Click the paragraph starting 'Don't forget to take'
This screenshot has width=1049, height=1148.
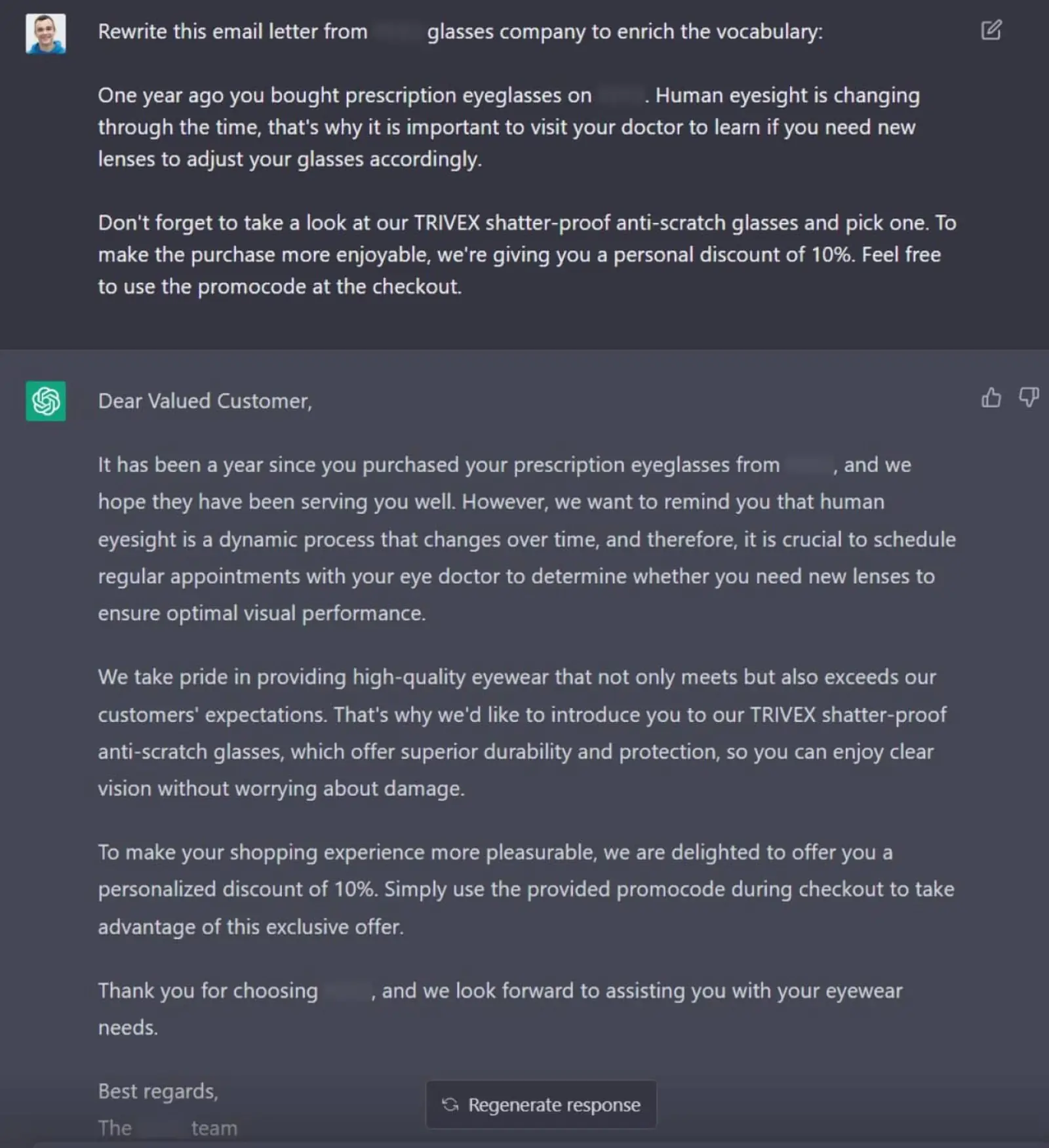[527, 254]
